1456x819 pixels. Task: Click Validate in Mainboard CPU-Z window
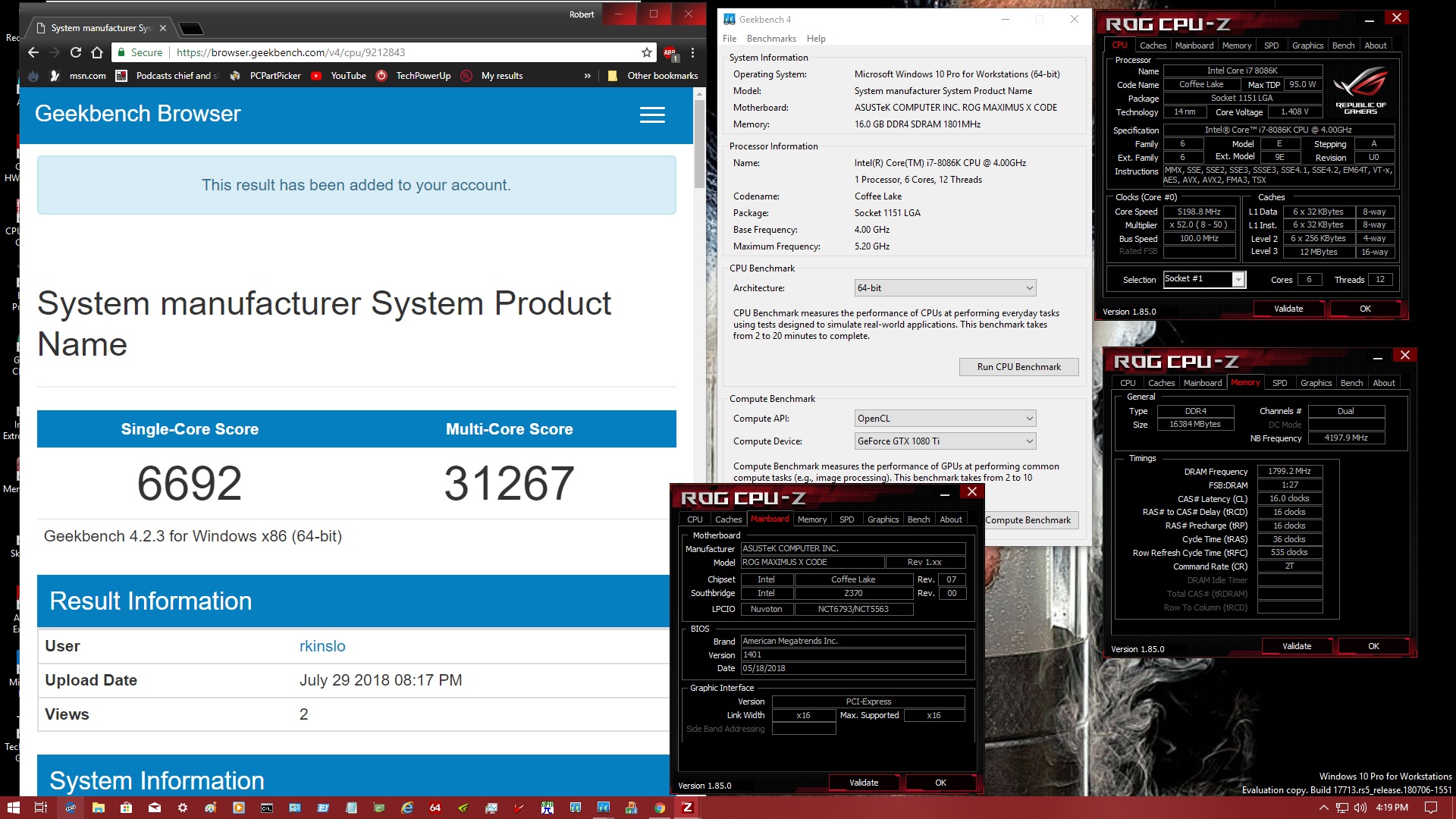(864, 783)
